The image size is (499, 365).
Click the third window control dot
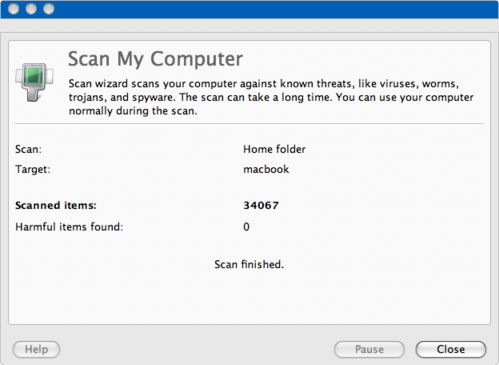click(x=49, y=9)
